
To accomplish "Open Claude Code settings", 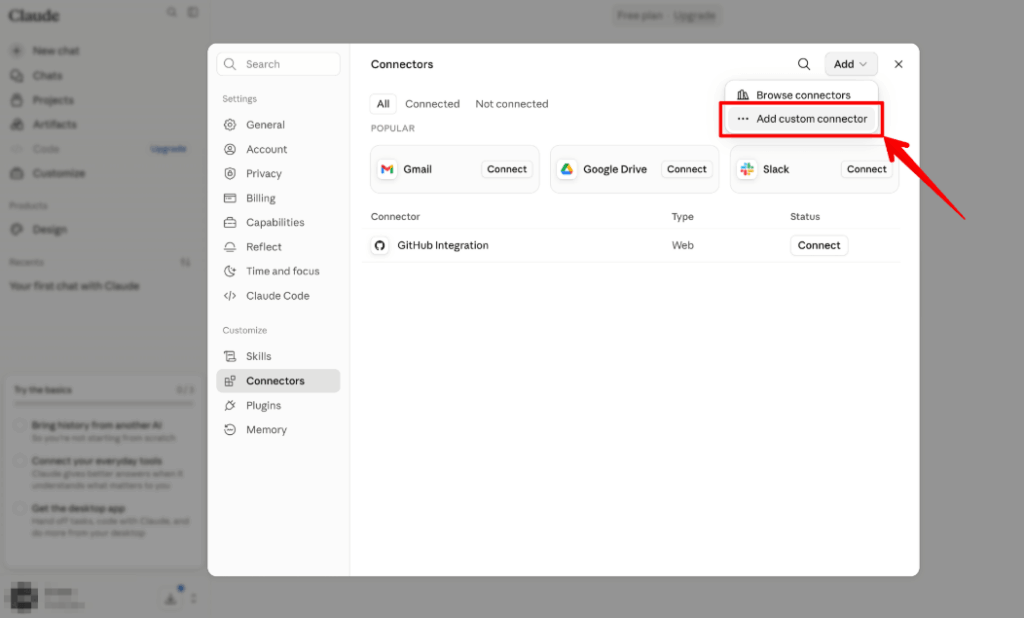I will pos(278,296).
